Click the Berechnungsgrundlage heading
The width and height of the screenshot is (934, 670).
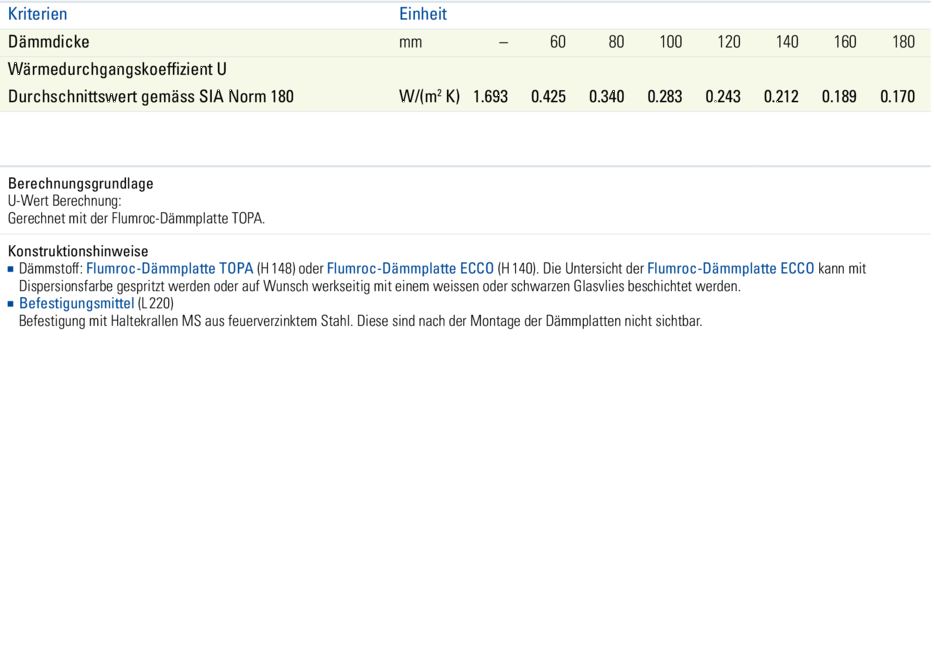pos(81,184)
